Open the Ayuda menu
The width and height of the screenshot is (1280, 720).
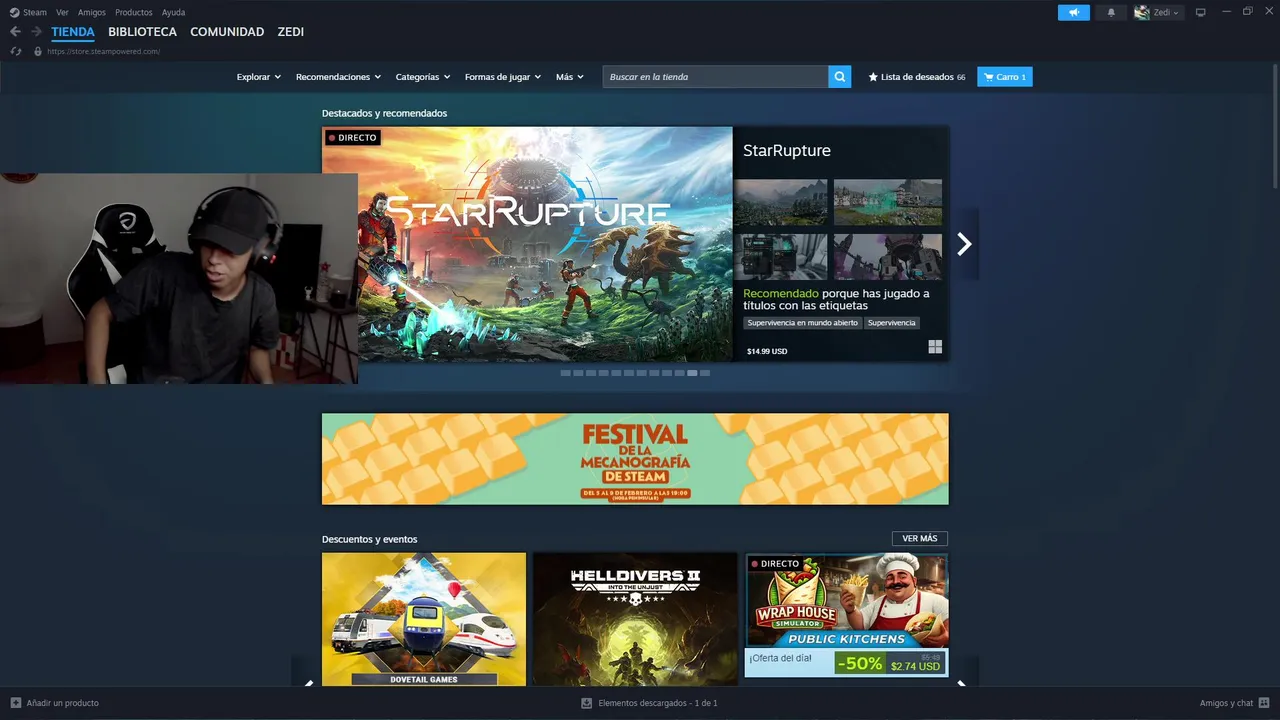[x=173, y=12]
